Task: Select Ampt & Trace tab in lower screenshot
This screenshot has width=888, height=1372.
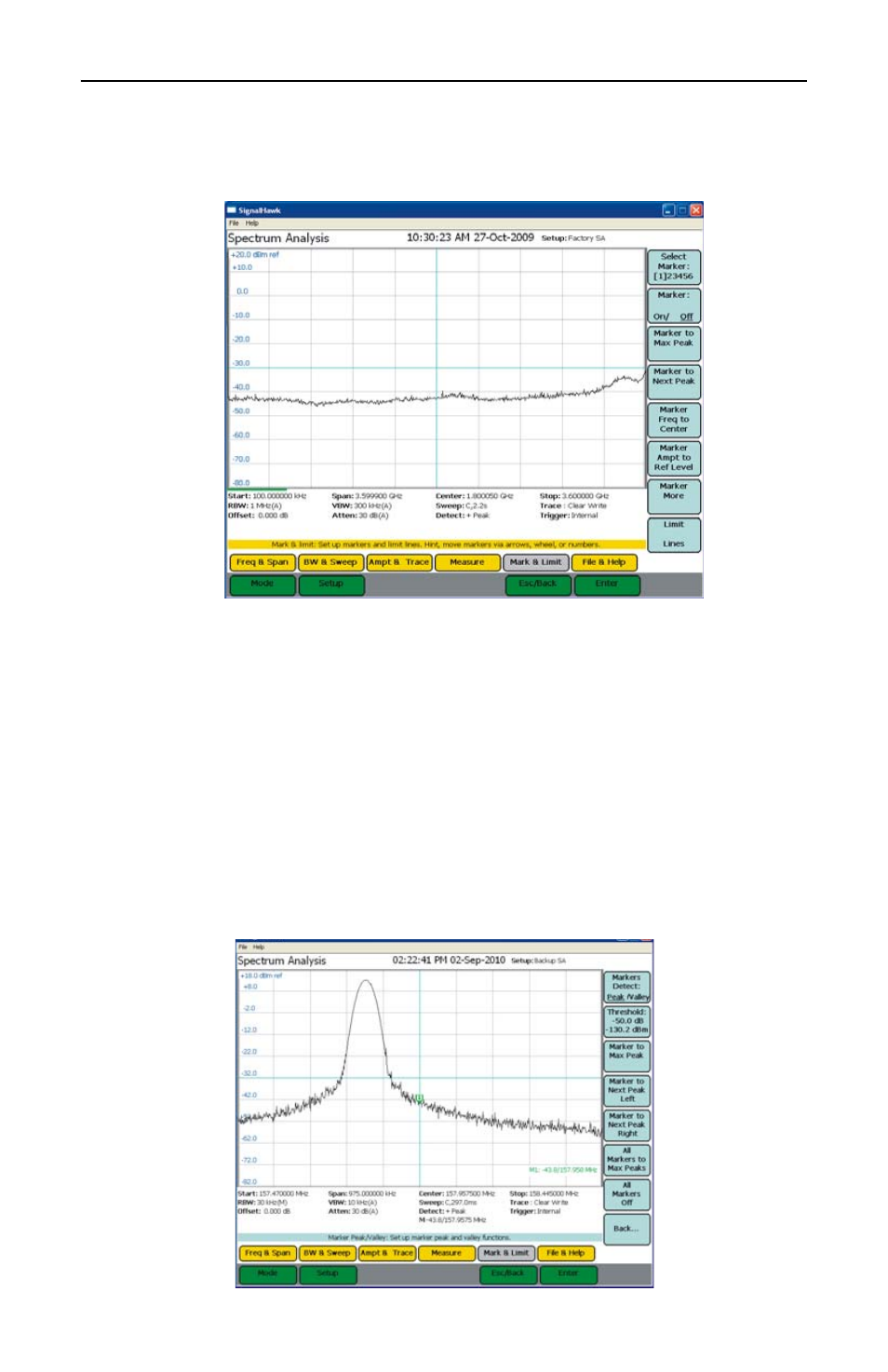Action: pos(387,1253)
